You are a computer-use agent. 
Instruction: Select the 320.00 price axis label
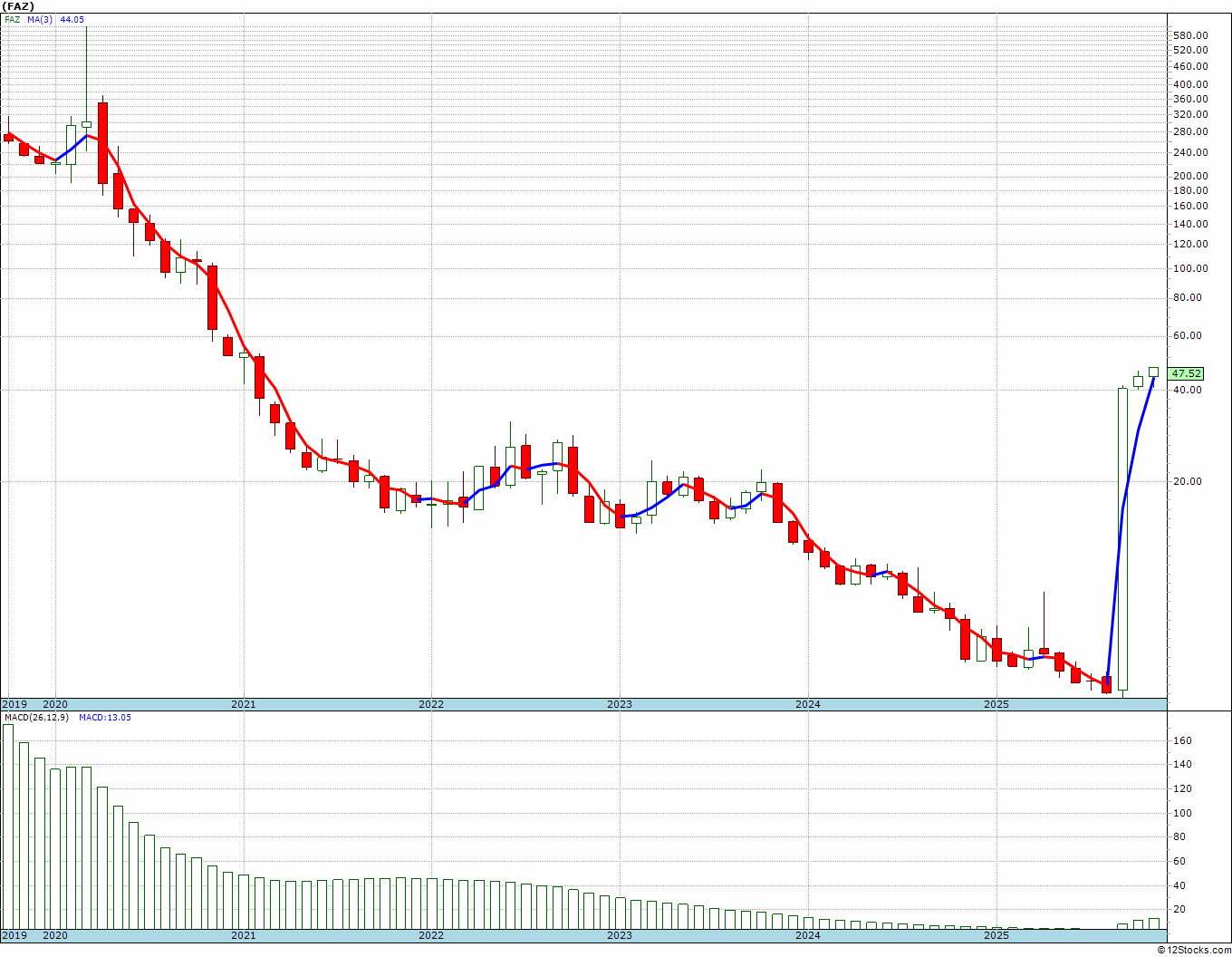click(1189, 115)
